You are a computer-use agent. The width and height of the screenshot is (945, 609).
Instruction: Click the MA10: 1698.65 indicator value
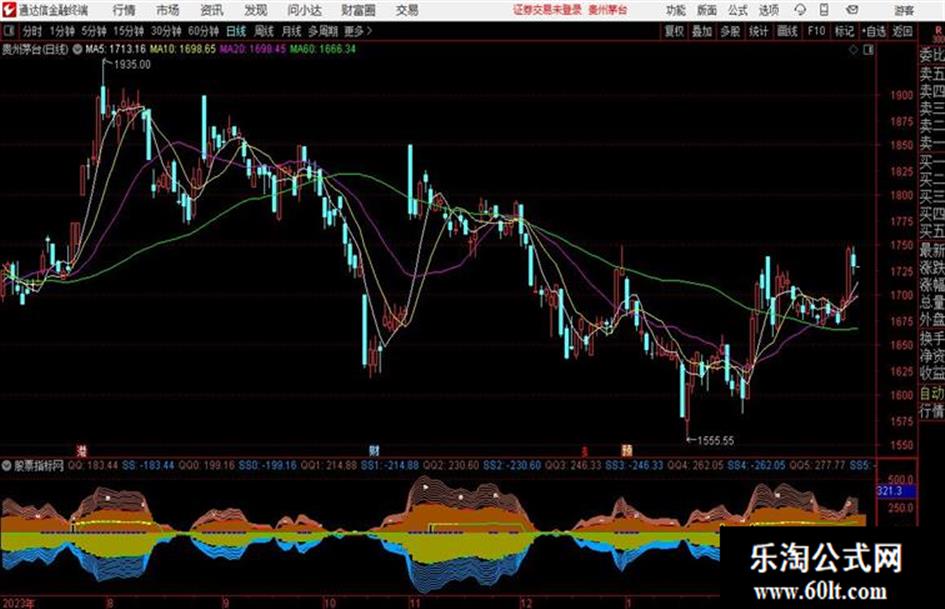tap(183, 49)
